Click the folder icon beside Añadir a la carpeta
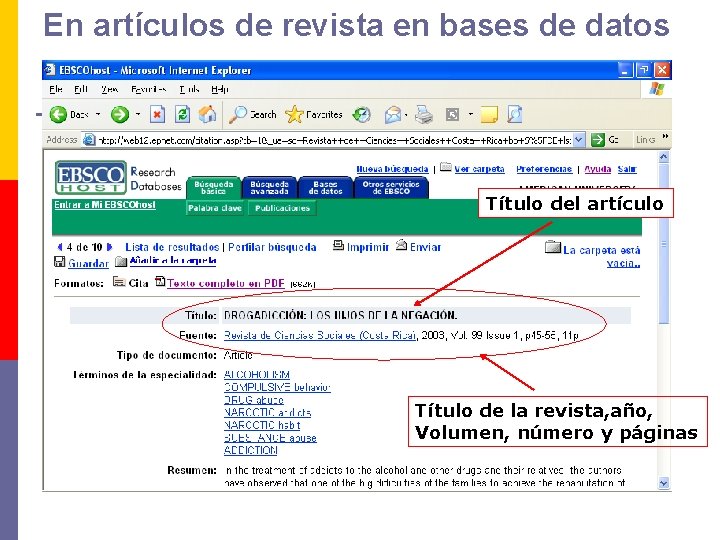720x540 pixels. [x=121, y=262]
